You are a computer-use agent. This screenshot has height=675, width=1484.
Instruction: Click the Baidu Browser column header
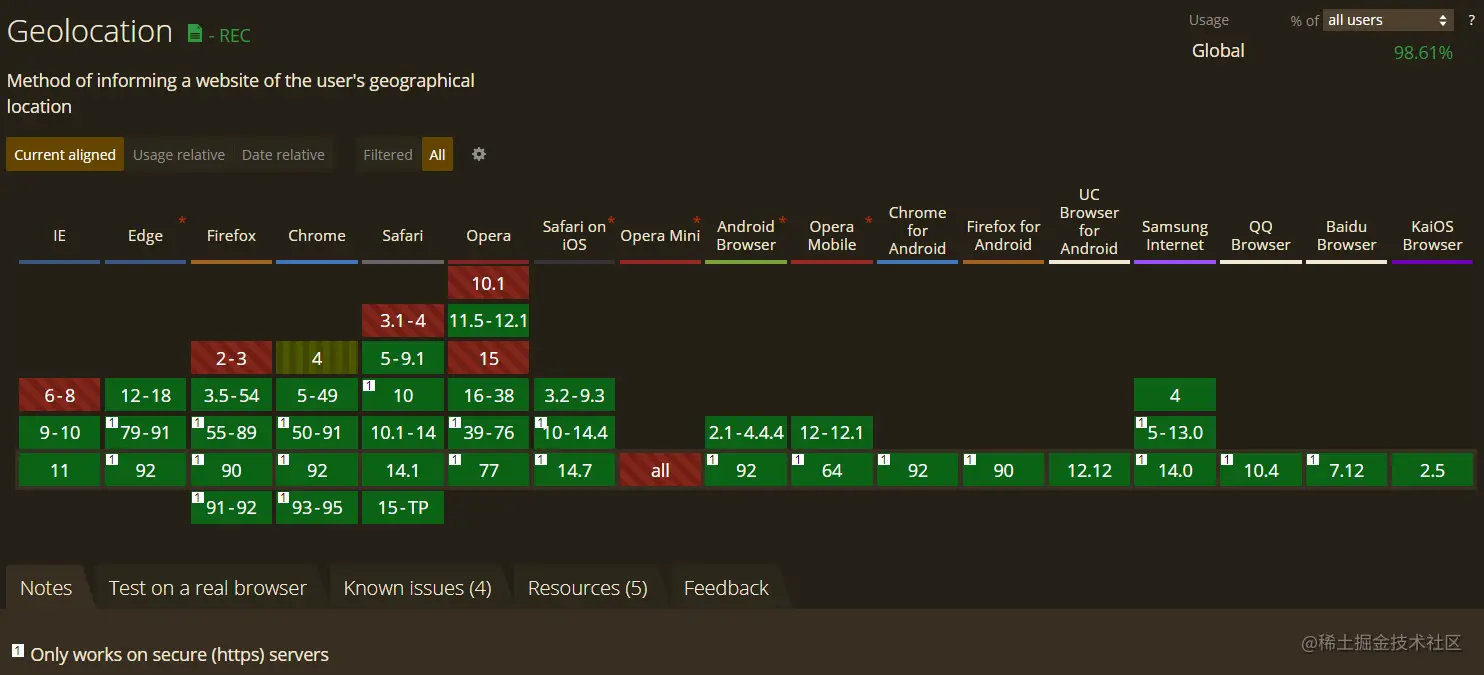pos(1346,236)
